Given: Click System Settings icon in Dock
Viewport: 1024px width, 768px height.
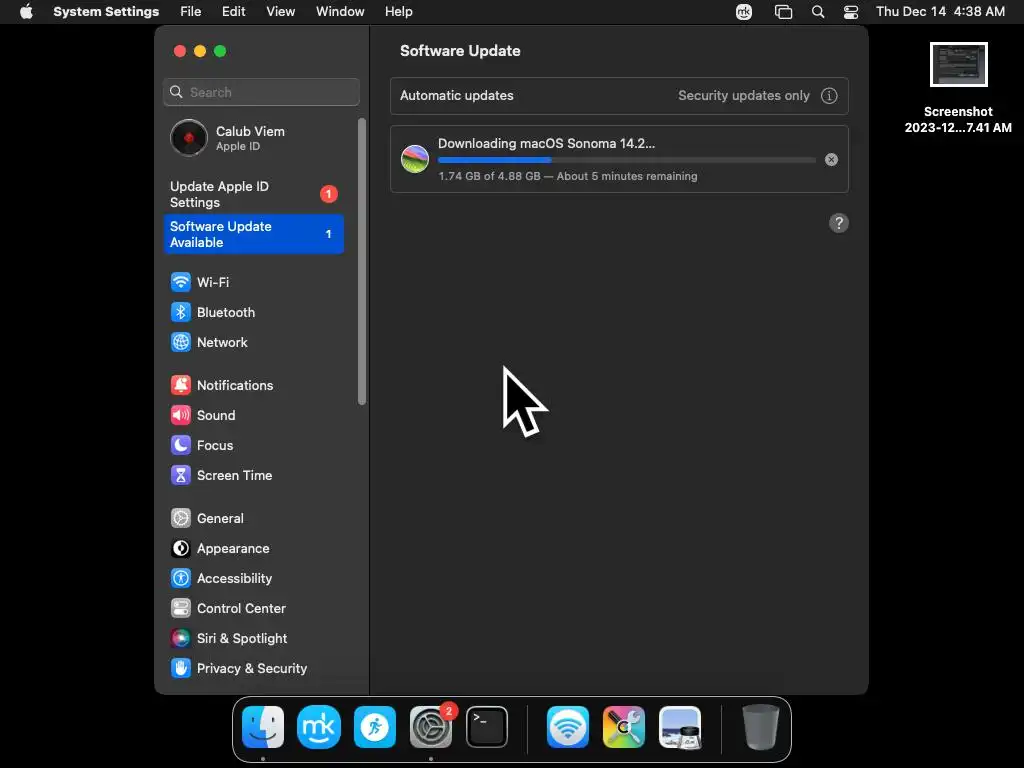Looking at the screenshot, I should (431, 727).
